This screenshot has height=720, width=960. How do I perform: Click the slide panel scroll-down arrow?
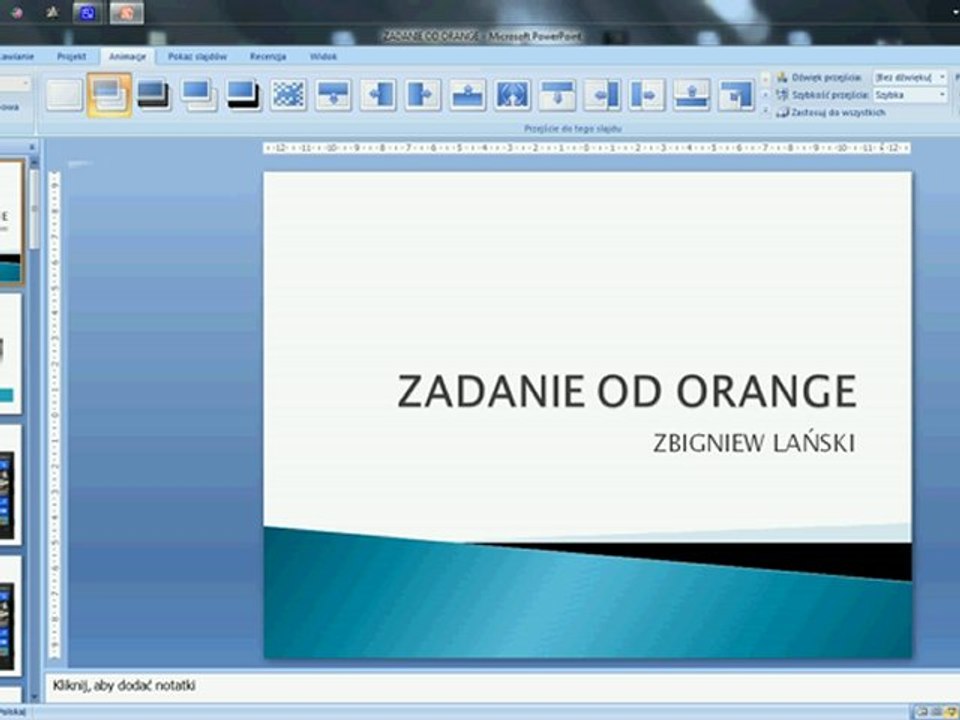tap(34, 697)
